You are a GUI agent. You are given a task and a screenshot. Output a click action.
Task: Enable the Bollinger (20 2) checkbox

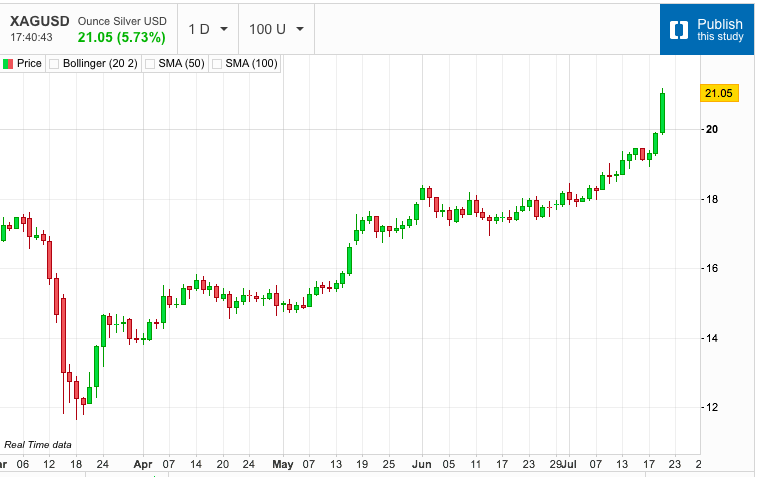(54, 64)
